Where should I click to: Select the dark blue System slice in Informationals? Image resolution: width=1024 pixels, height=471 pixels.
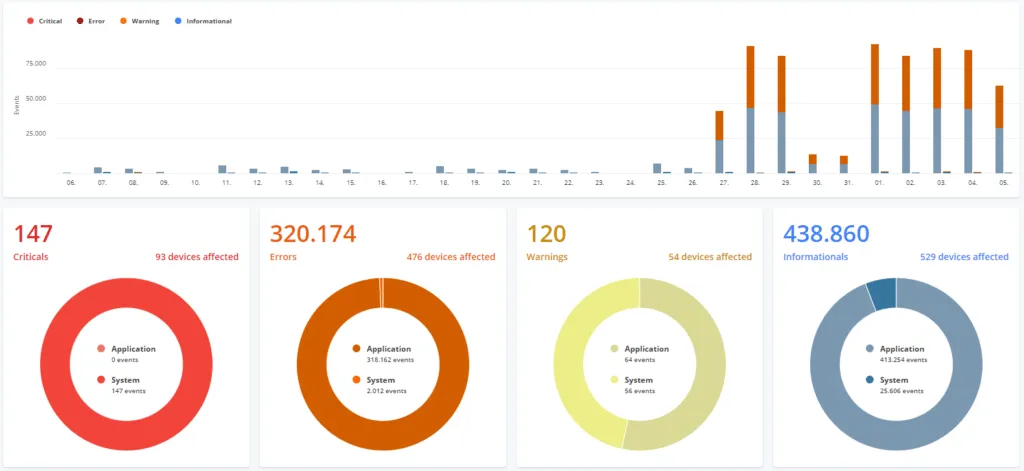(x=881, y=295)
